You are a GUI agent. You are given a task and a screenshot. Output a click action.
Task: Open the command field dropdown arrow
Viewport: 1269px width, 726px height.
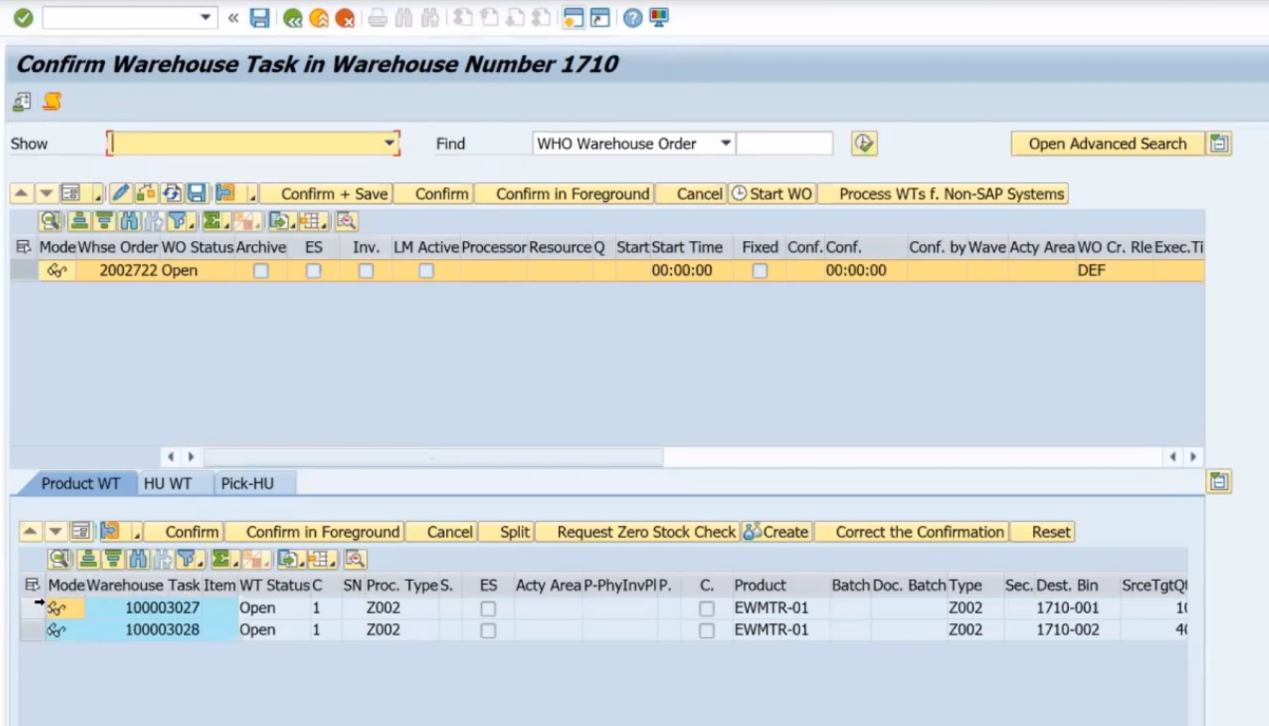pyautogui.click(x=206, y=18)
